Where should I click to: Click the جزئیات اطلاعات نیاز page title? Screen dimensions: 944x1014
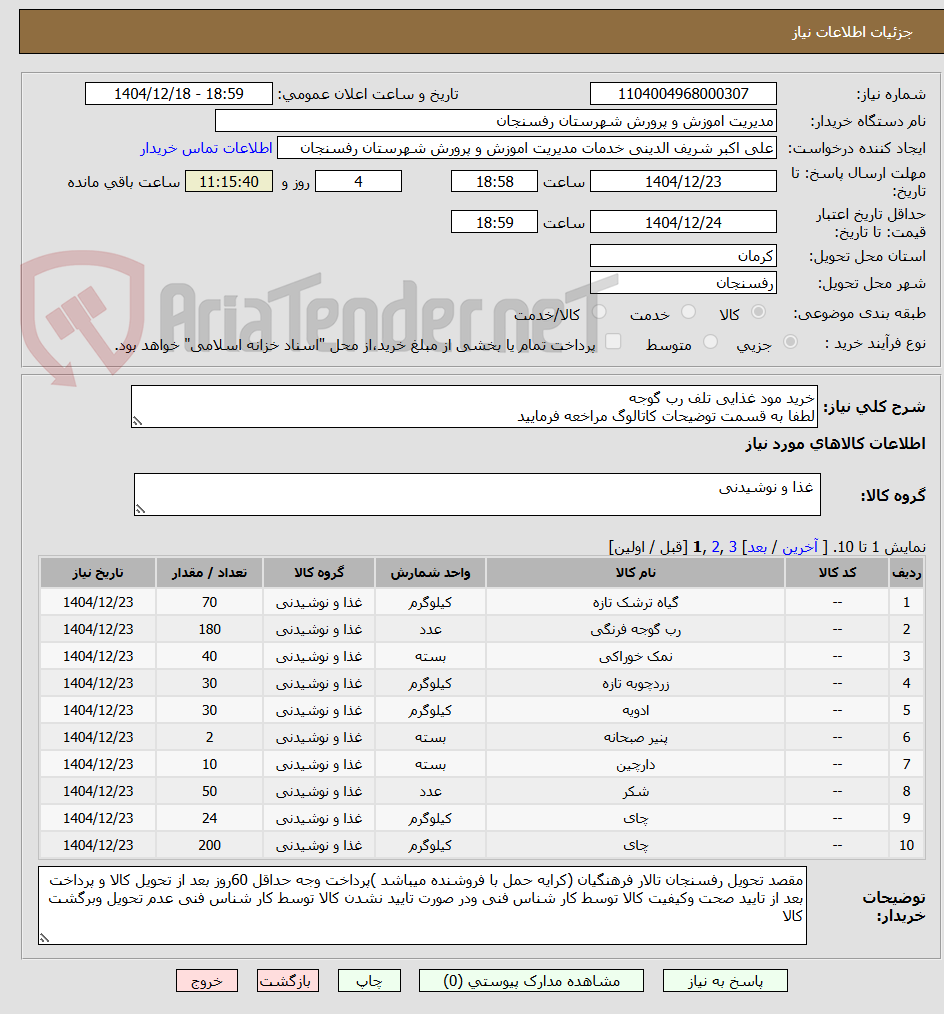pyautogui.click(x=852, y=32)
